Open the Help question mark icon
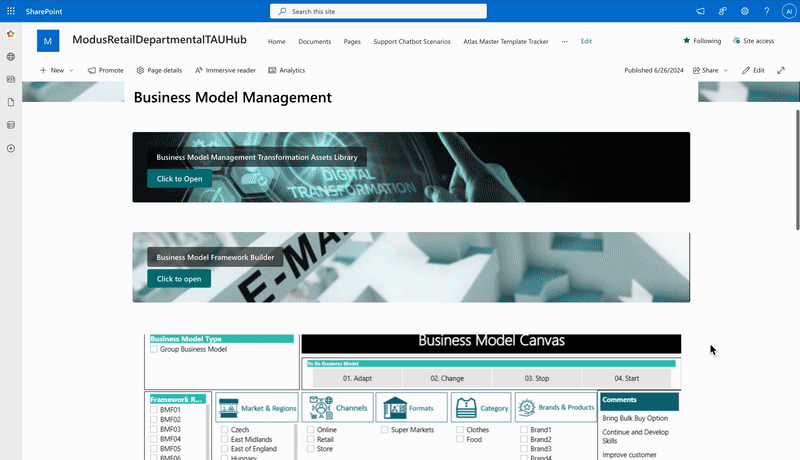 (767, 11)
